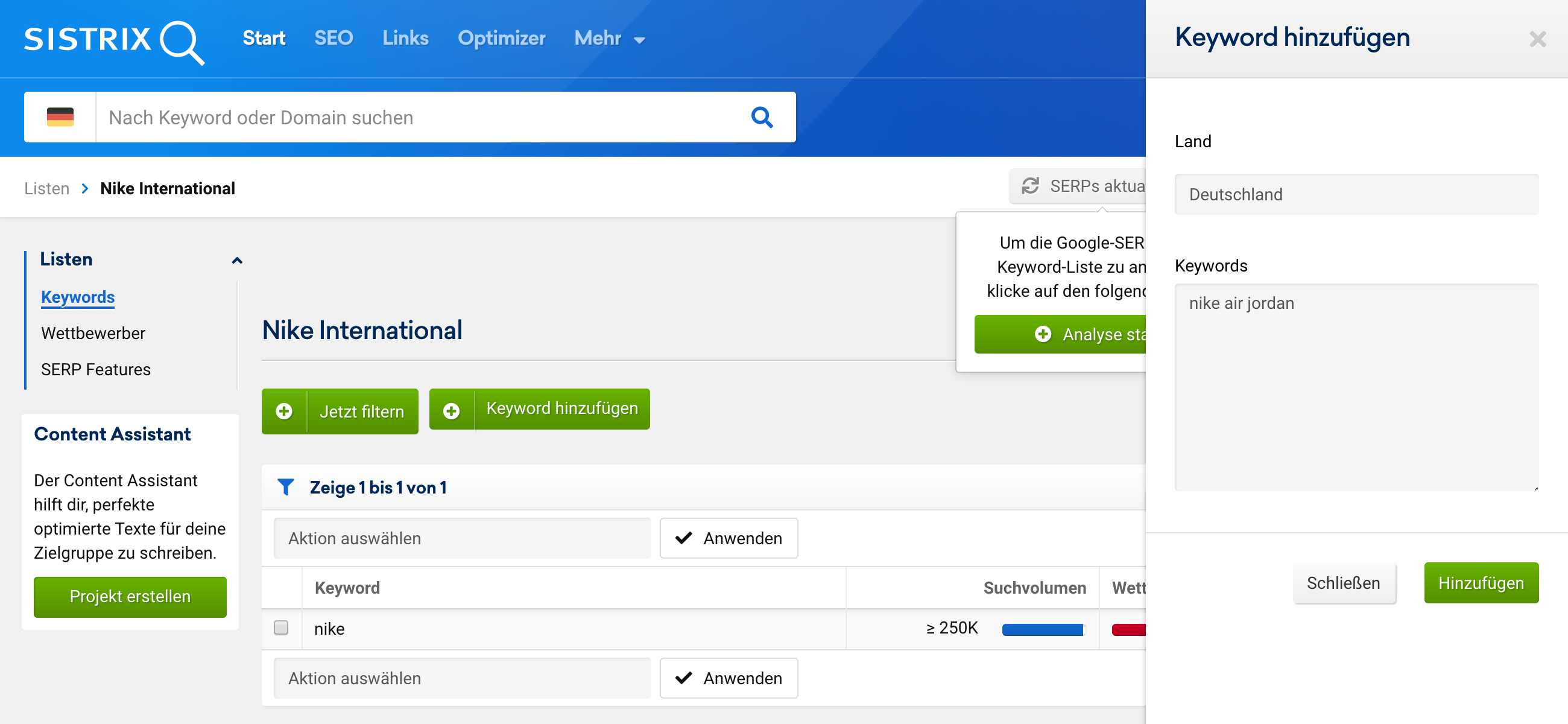Image resolution: width=1568 pixels, height=724 pixels.
Task: Click plus icon on Jetzt filtern button
Action: (x=284, y=411)
